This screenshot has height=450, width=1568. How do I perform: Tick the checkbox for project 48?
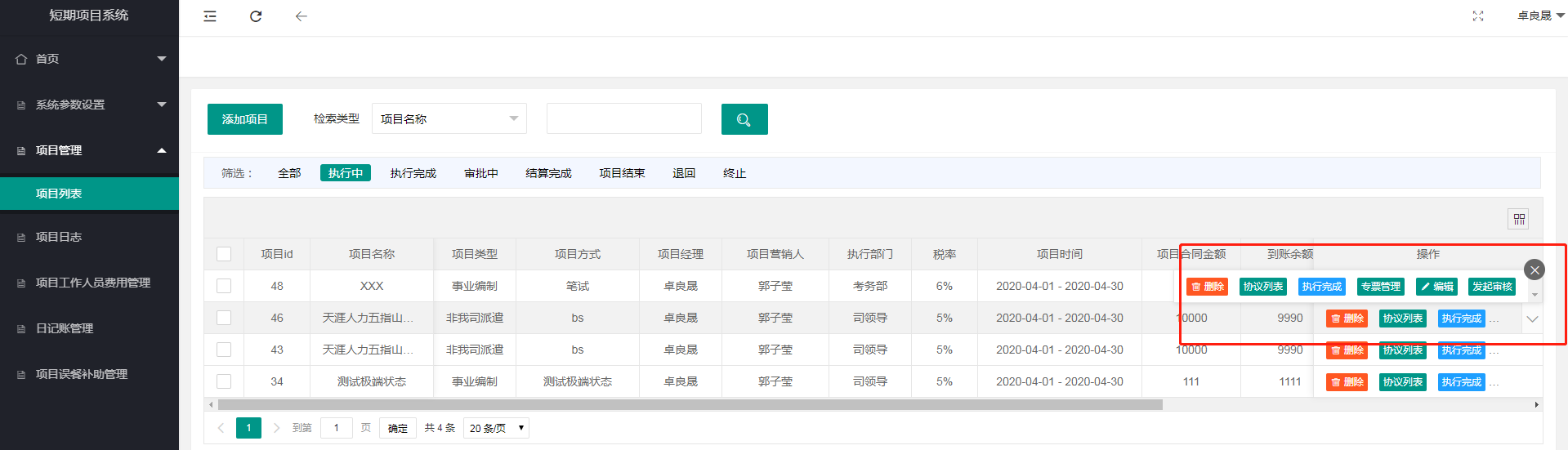tap(224, 286)
